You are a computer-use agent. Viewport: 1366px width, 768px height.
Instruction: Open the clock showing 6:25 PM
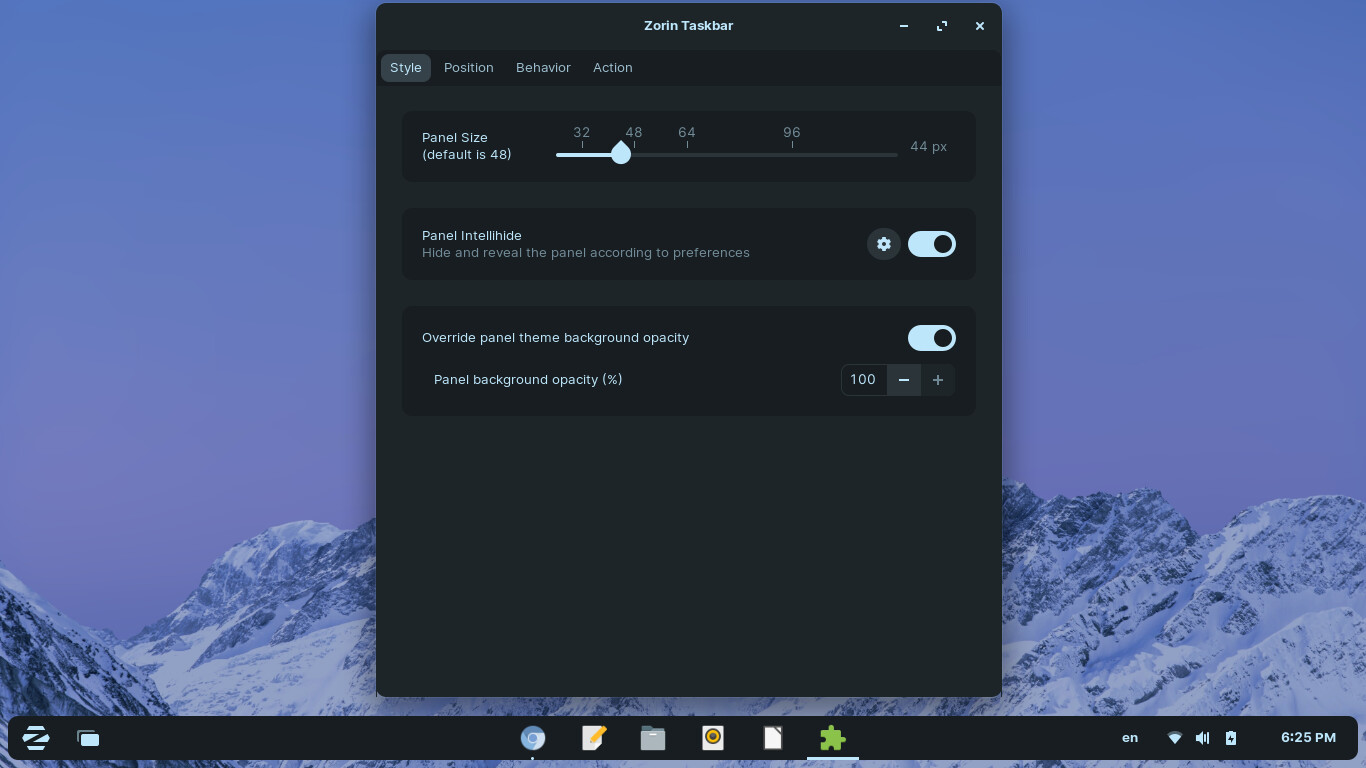1308,738
